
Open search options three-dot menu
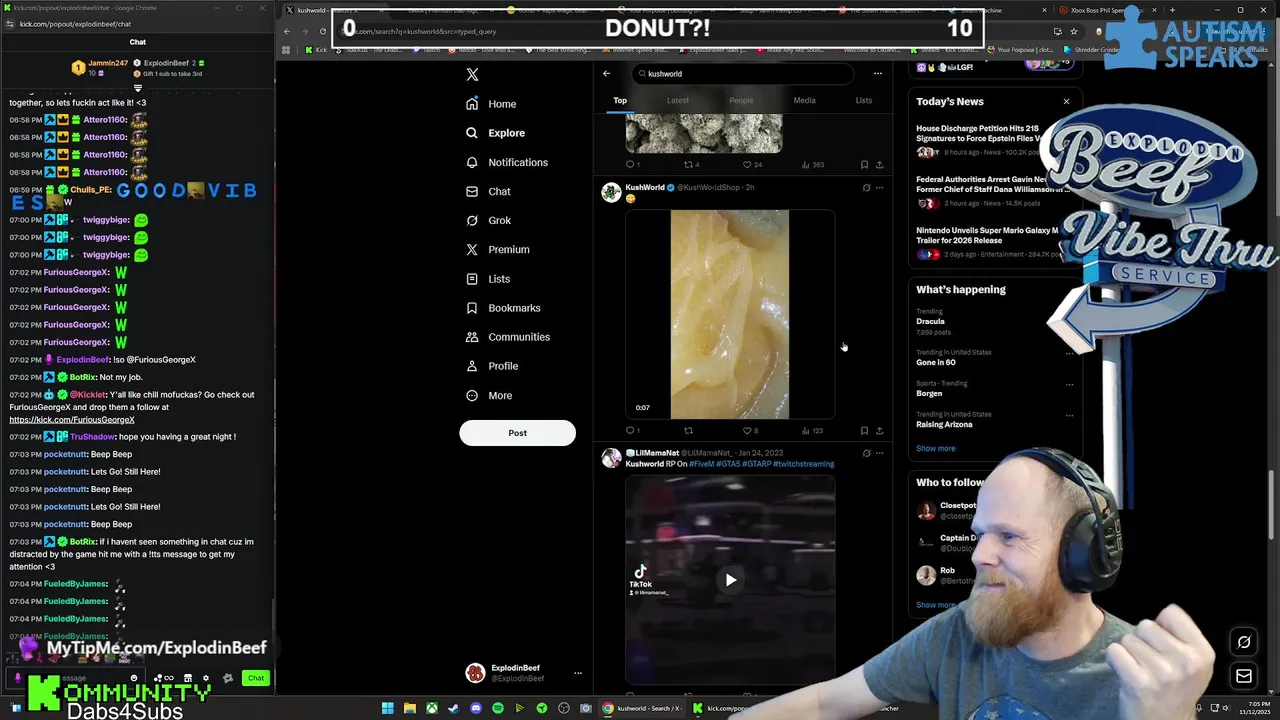(877, 73)
